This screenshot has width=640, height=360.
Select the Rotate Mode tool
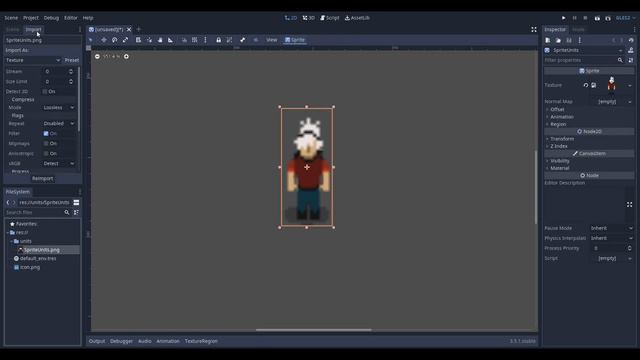click(x=115, y=40)
